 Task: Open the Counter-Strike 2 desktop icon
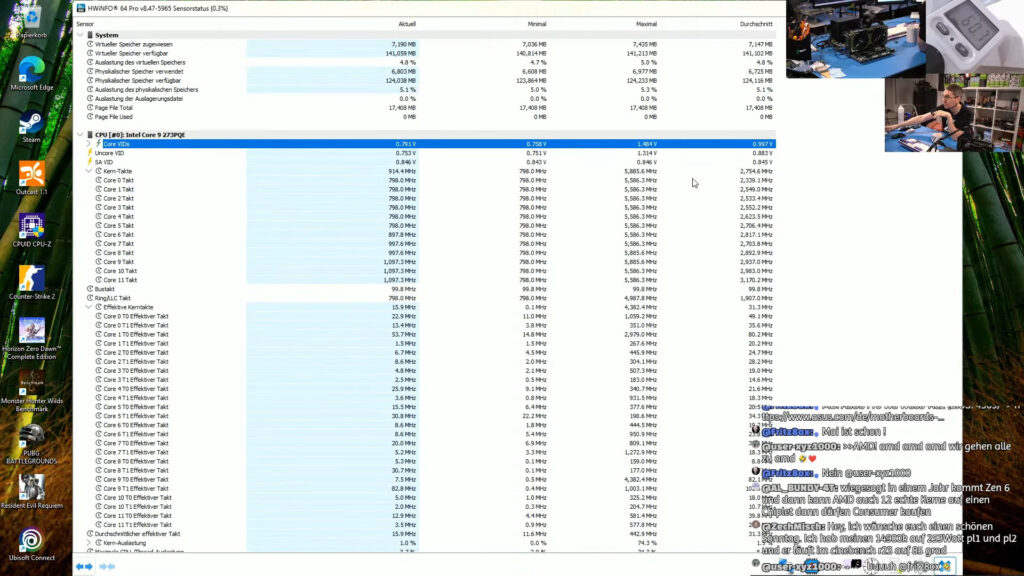coord(31,283)
